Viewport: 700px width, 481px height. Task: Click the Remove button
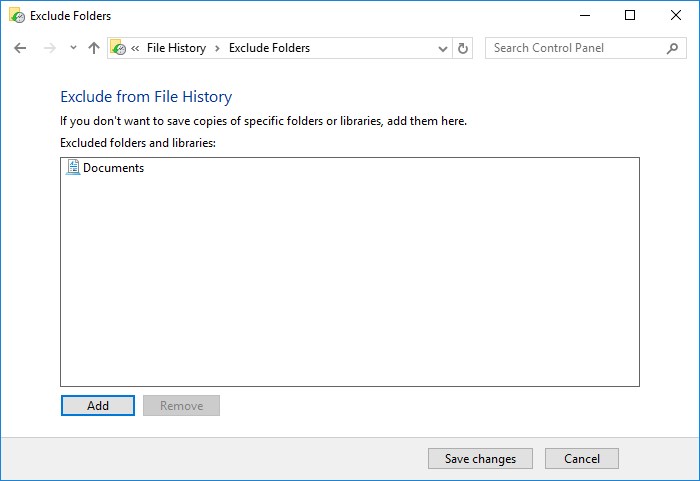click(x=181, y=406)
